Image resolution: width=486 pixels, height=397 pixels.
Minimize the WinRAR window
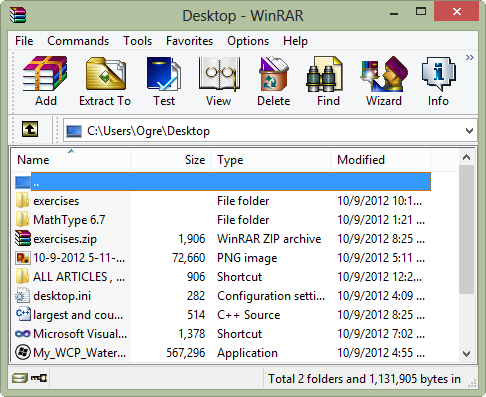click(394, 14)
